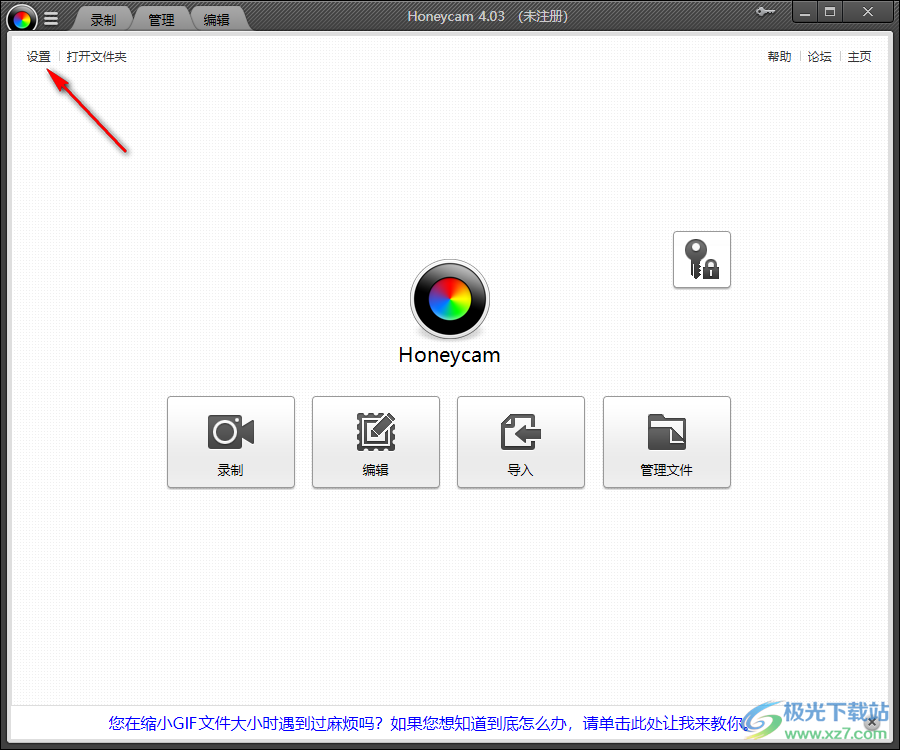The width and height of the screenshot is (900, 750).
Task: Go to the 主页 homepage link
Action: [859, 56]
